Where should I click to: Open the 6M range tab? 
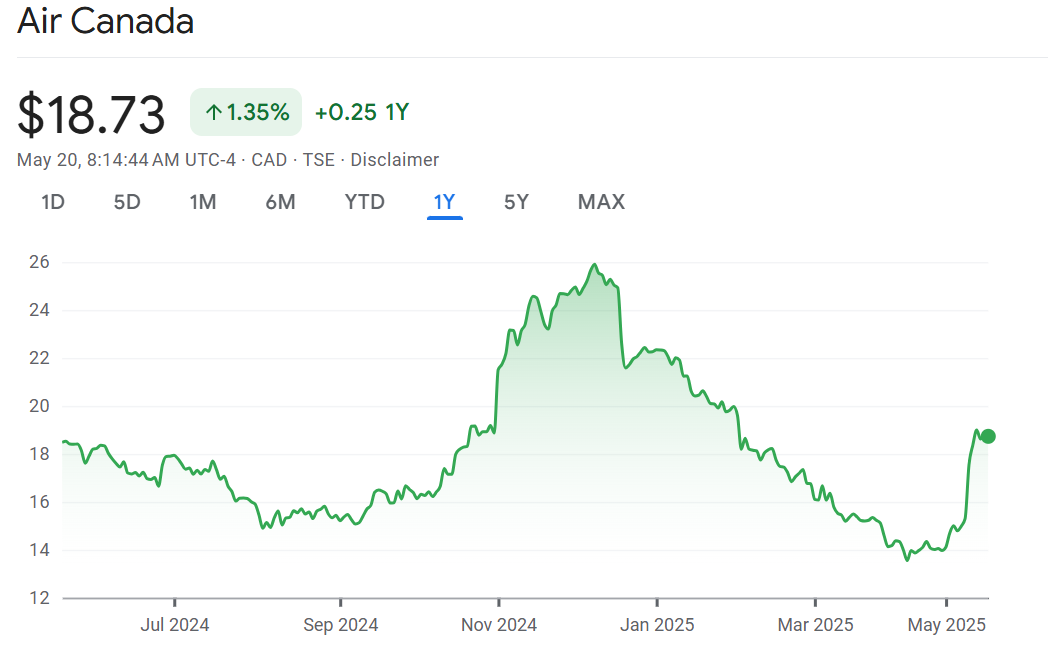click(280, 202)
